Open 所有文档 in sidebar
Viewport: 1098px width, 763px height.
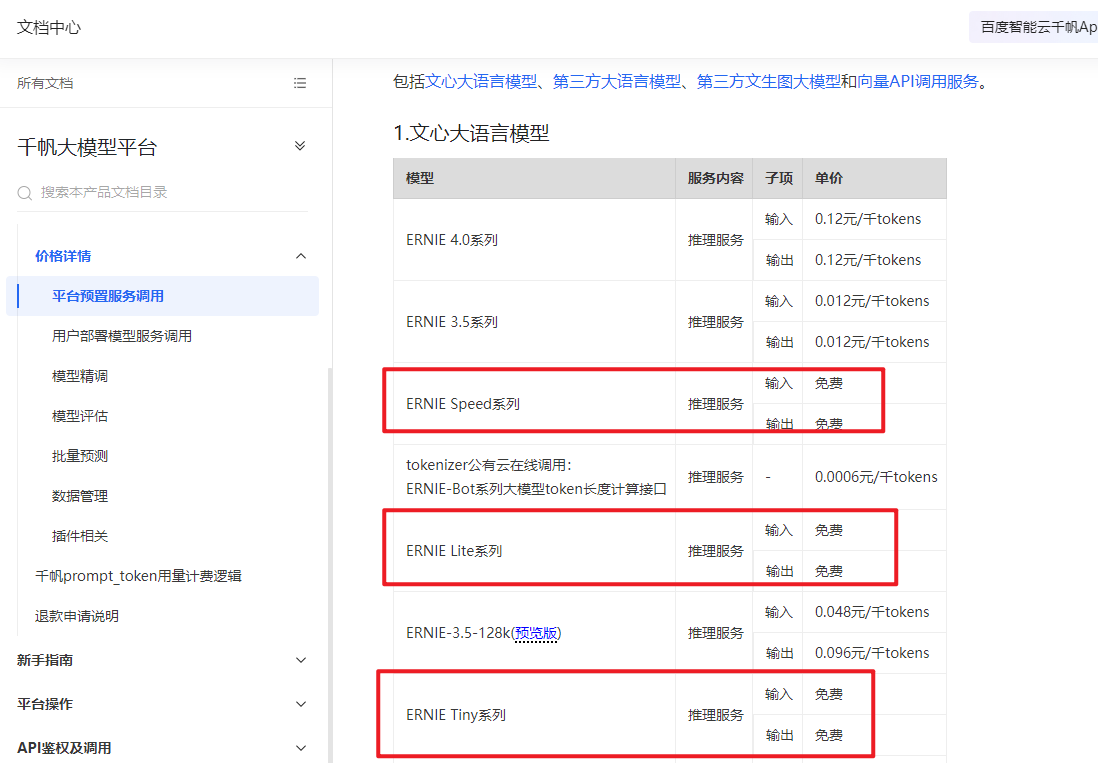coord(45,83)
